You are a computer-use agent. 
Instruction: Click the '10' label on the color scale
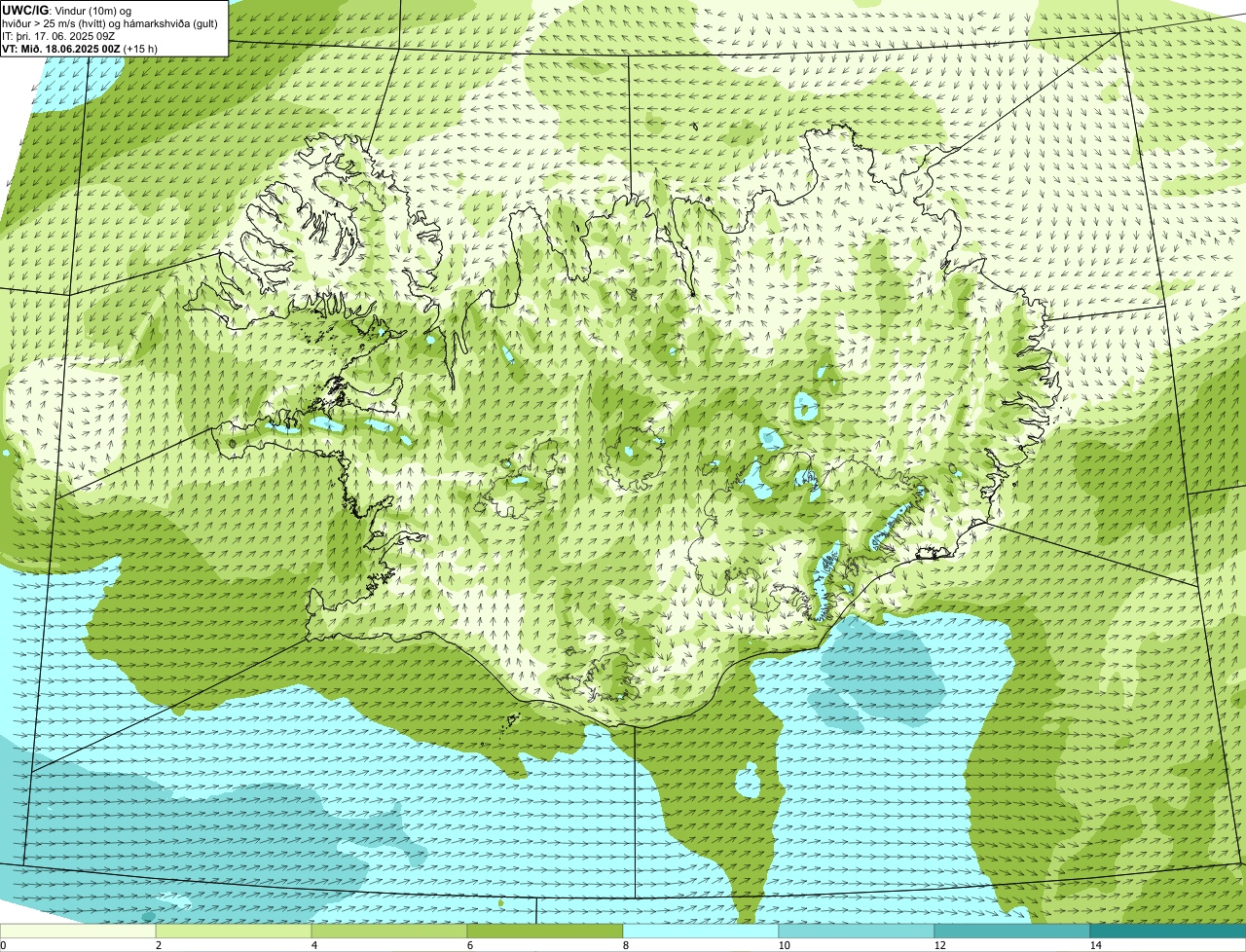(784, 945)
